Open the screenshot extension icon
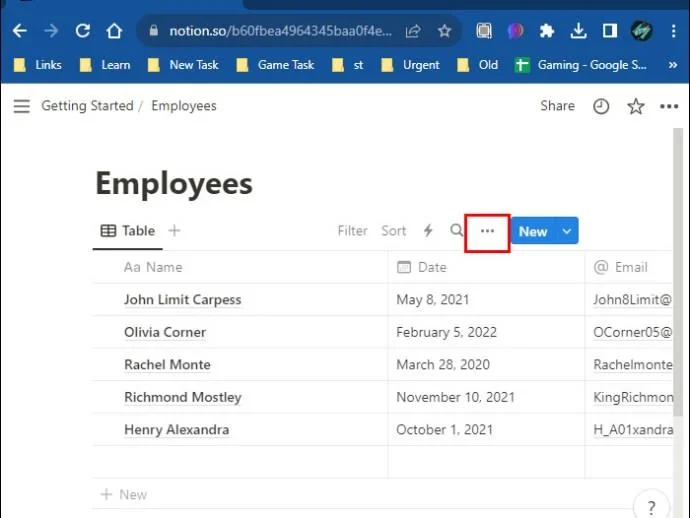This screenshot has height=518, width=690. tap(484, 31)
